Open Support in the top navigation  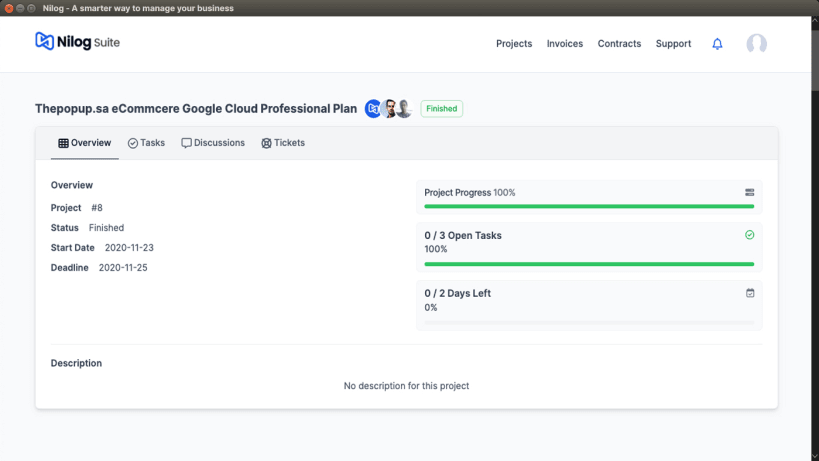click(673, 44)
